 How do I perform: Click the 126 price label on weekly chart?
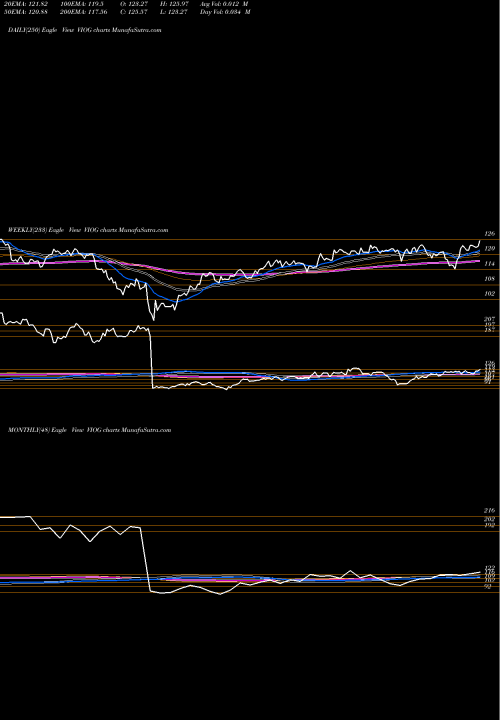(490, 234)
